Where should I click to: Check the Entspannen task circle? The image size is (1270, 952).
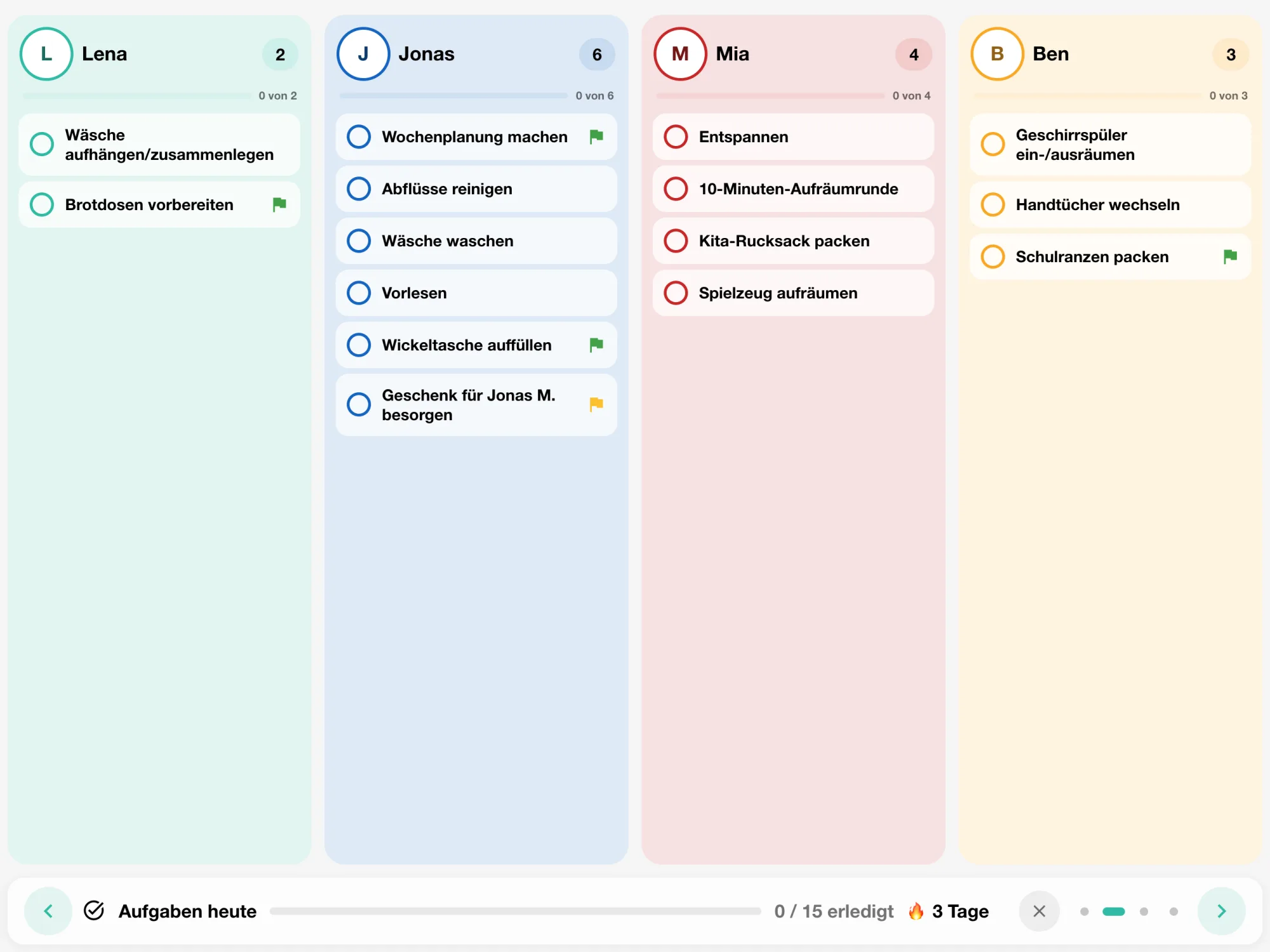coord(676,136)
